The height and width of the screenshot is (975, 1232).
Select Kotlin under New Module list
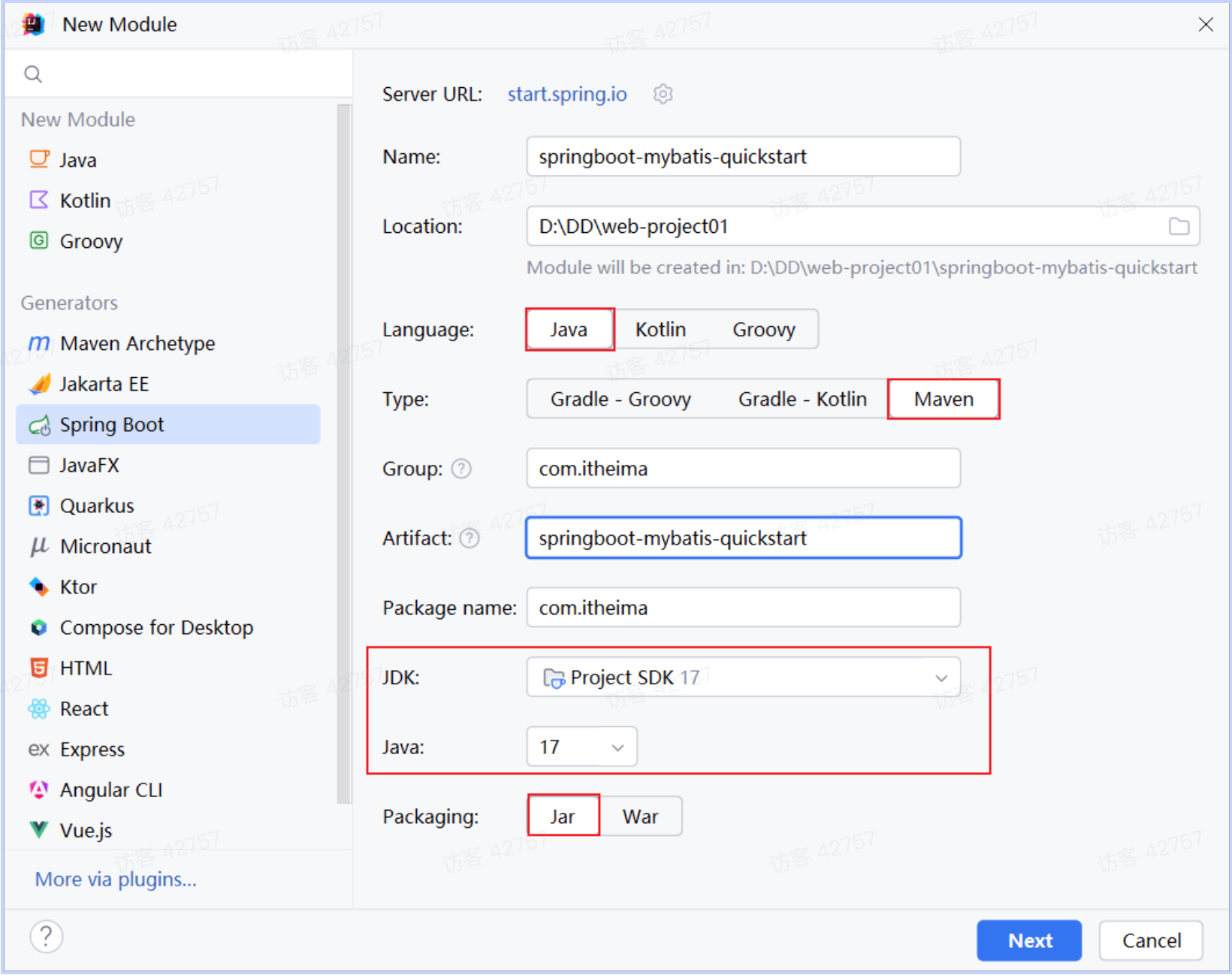pyautogui.click(x=85, y=201)
